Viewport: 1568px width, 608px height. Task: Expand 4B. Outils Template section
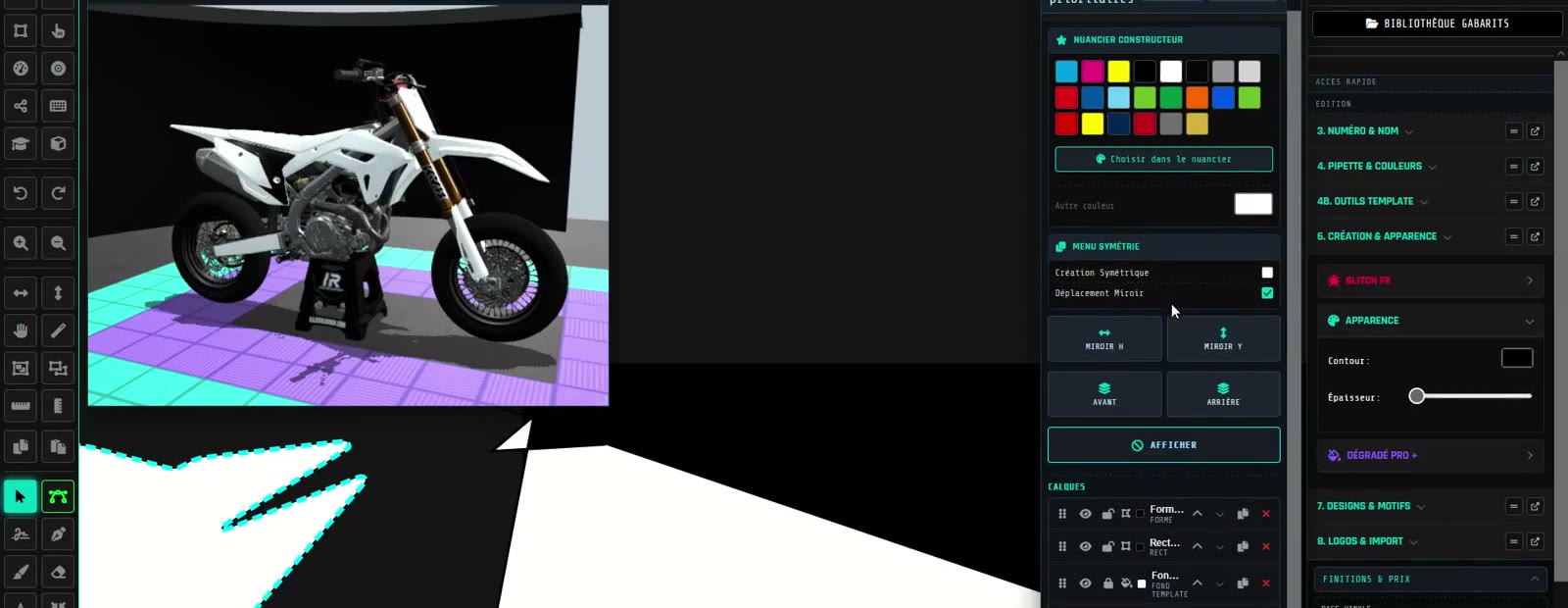(1372, 202)
